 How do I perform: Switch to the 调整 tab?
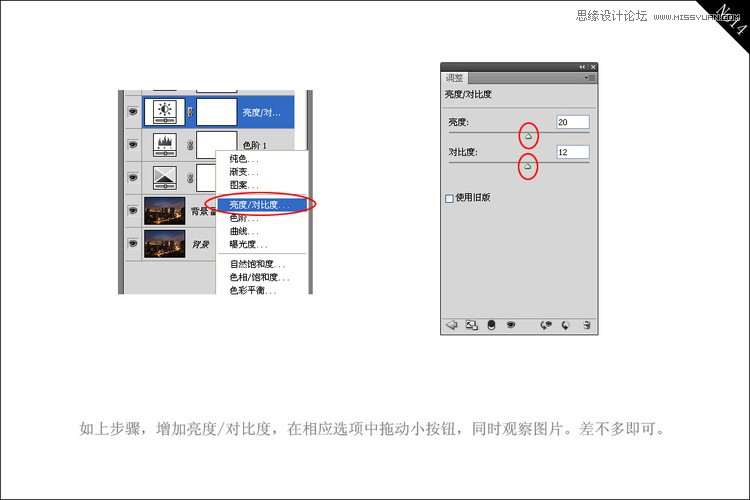(x=454, y=78)
